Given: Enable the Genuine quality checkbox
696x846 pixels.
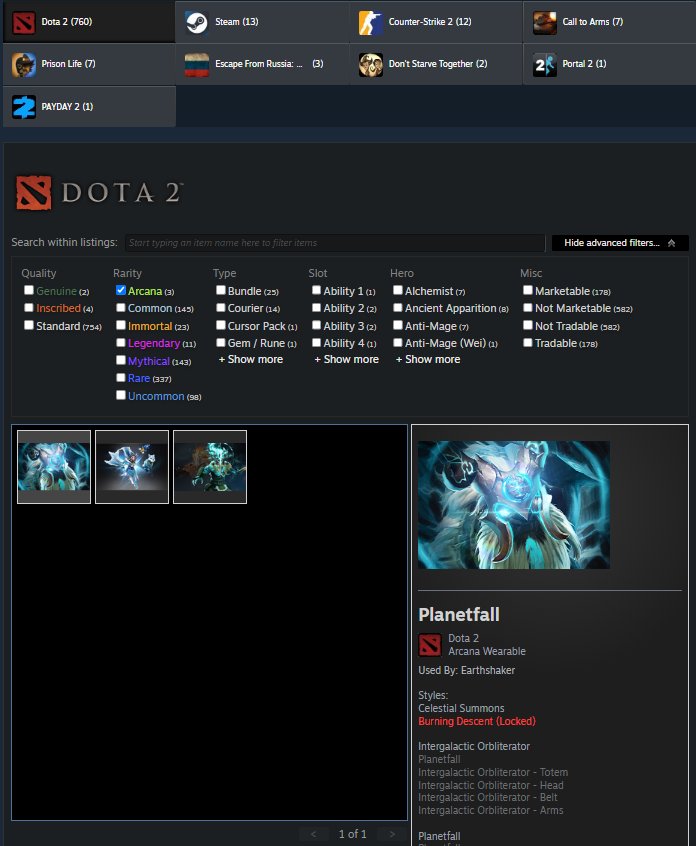Looking at the screenshot, I should tap(29, 290).
